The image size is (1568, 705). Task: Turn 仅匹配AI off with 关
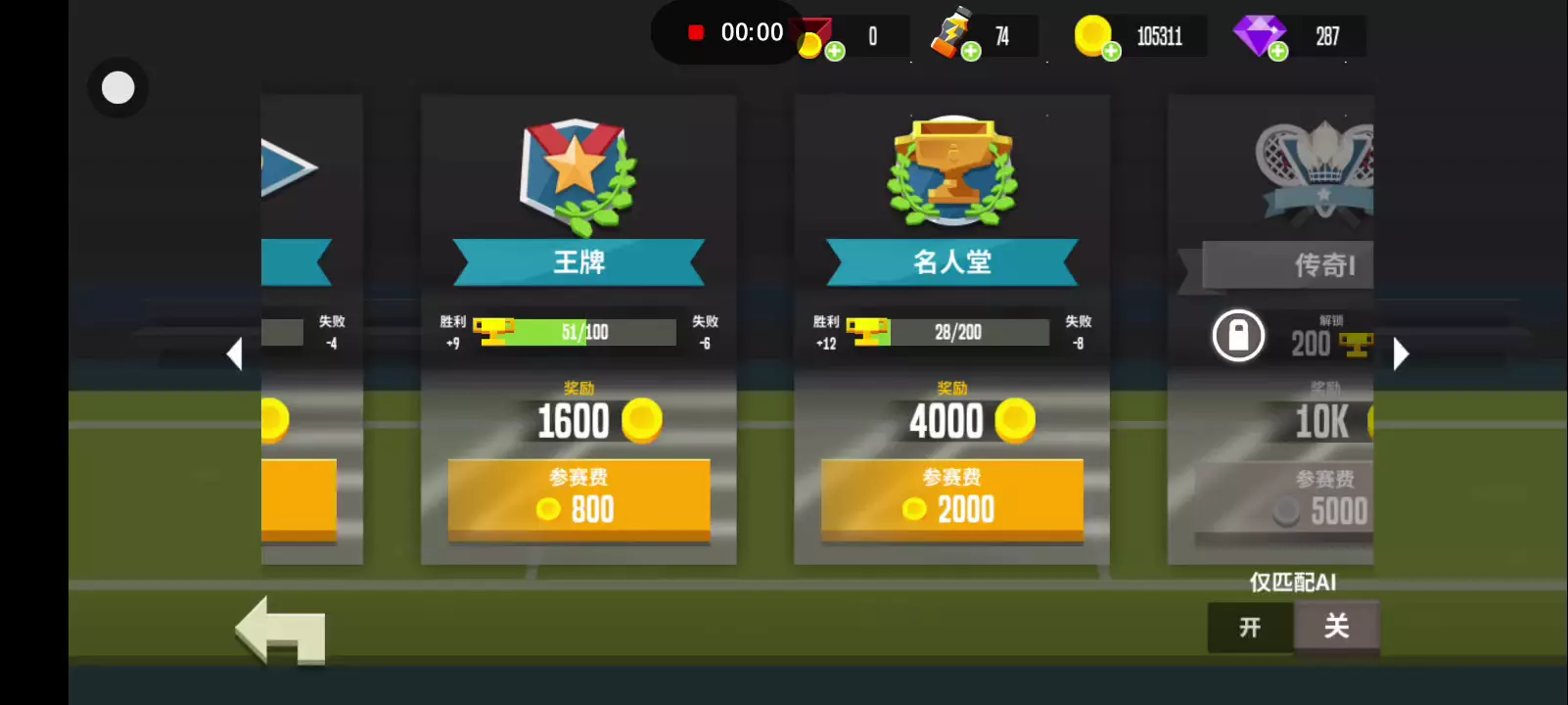point(1336,627)
